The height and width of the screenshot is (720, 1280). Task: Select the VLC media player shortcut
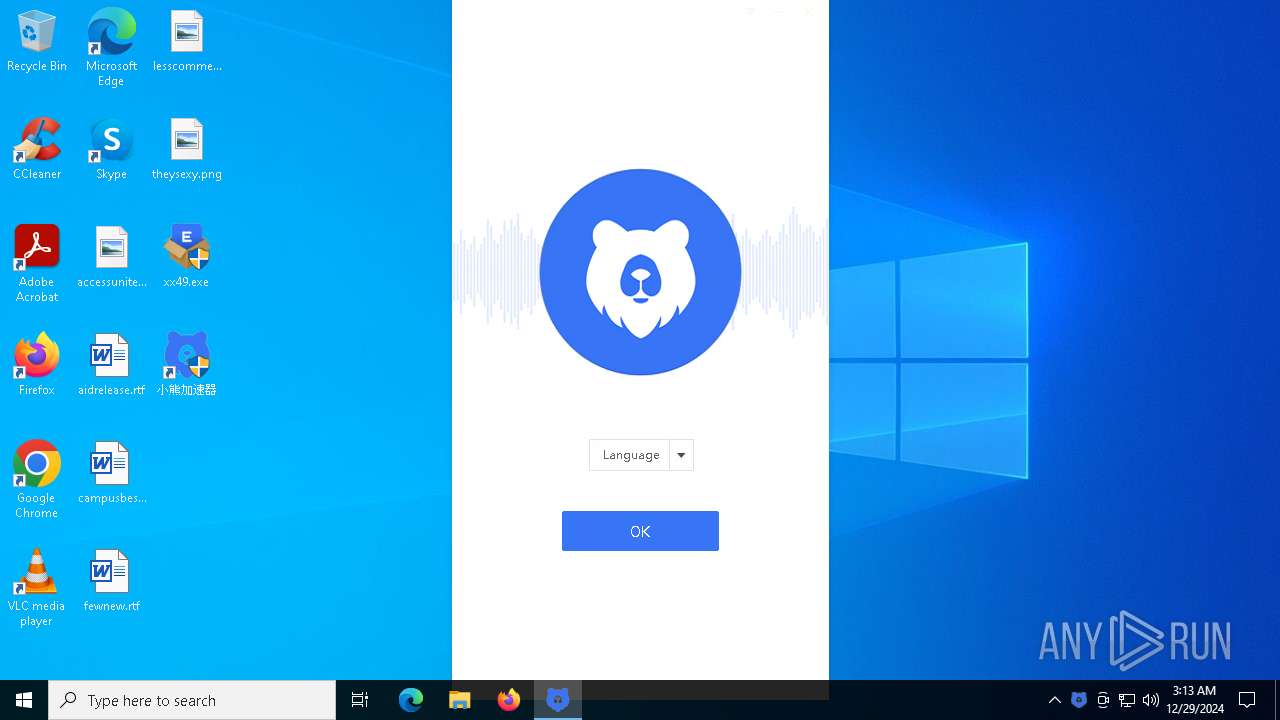point(37,588)
